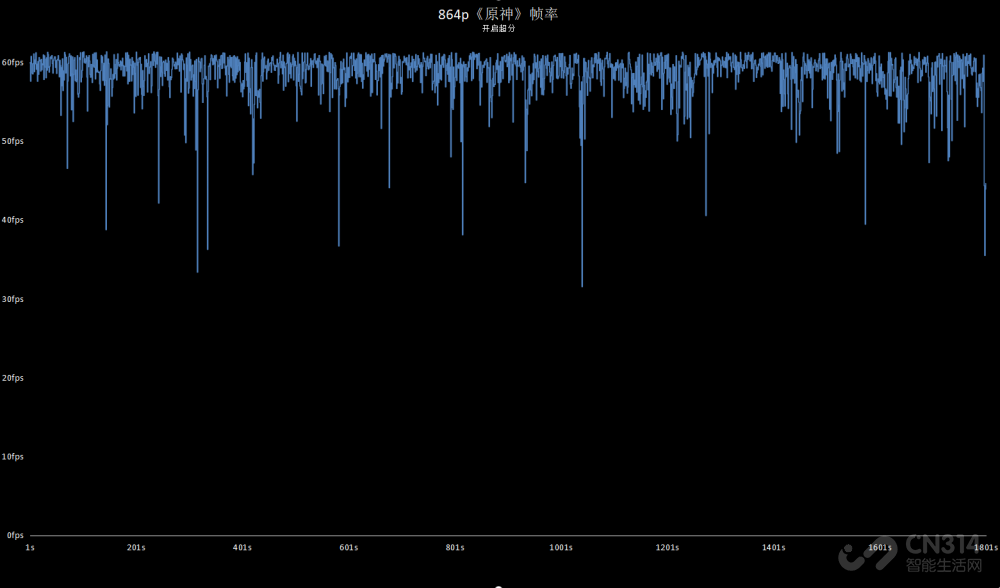Click the "801s" x-axis label
This screenshot has width=1000, height=588.
coord(455,548)
